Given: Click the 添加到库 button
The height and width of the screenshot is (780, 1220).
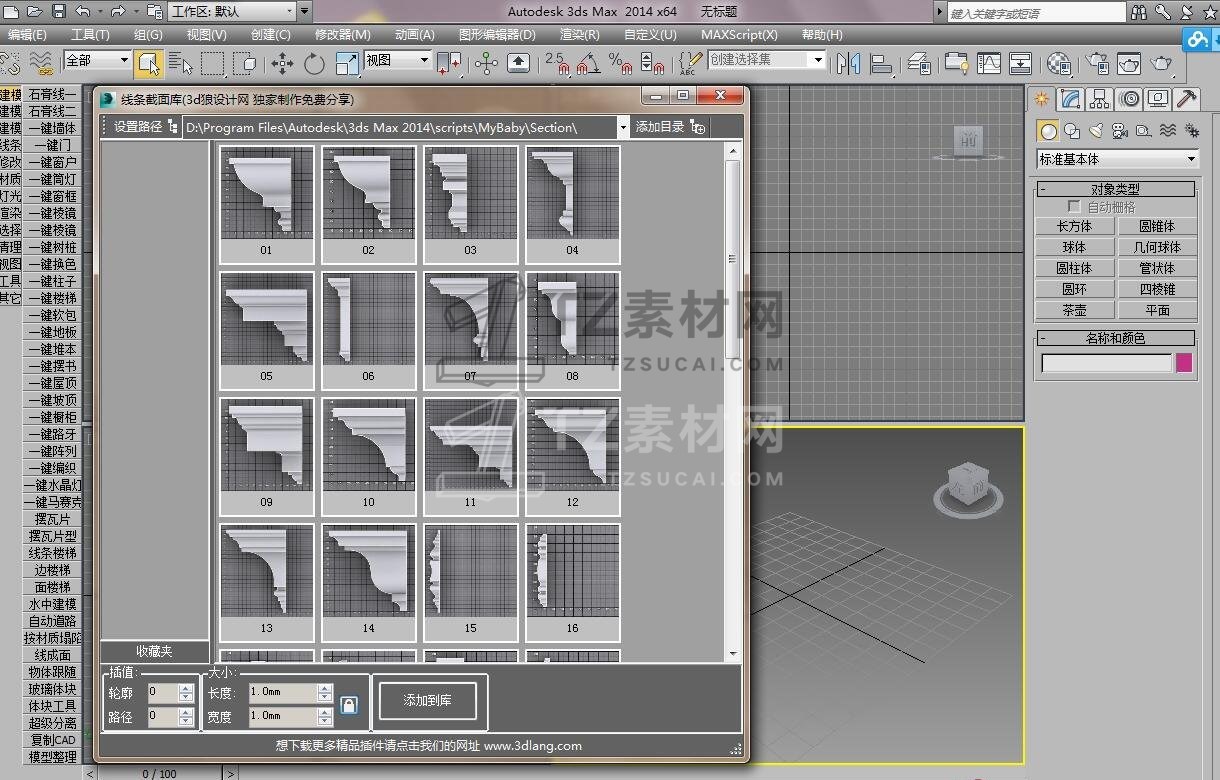Looking at the screenshot, I should pyautogui.click(x=427, y=701).
